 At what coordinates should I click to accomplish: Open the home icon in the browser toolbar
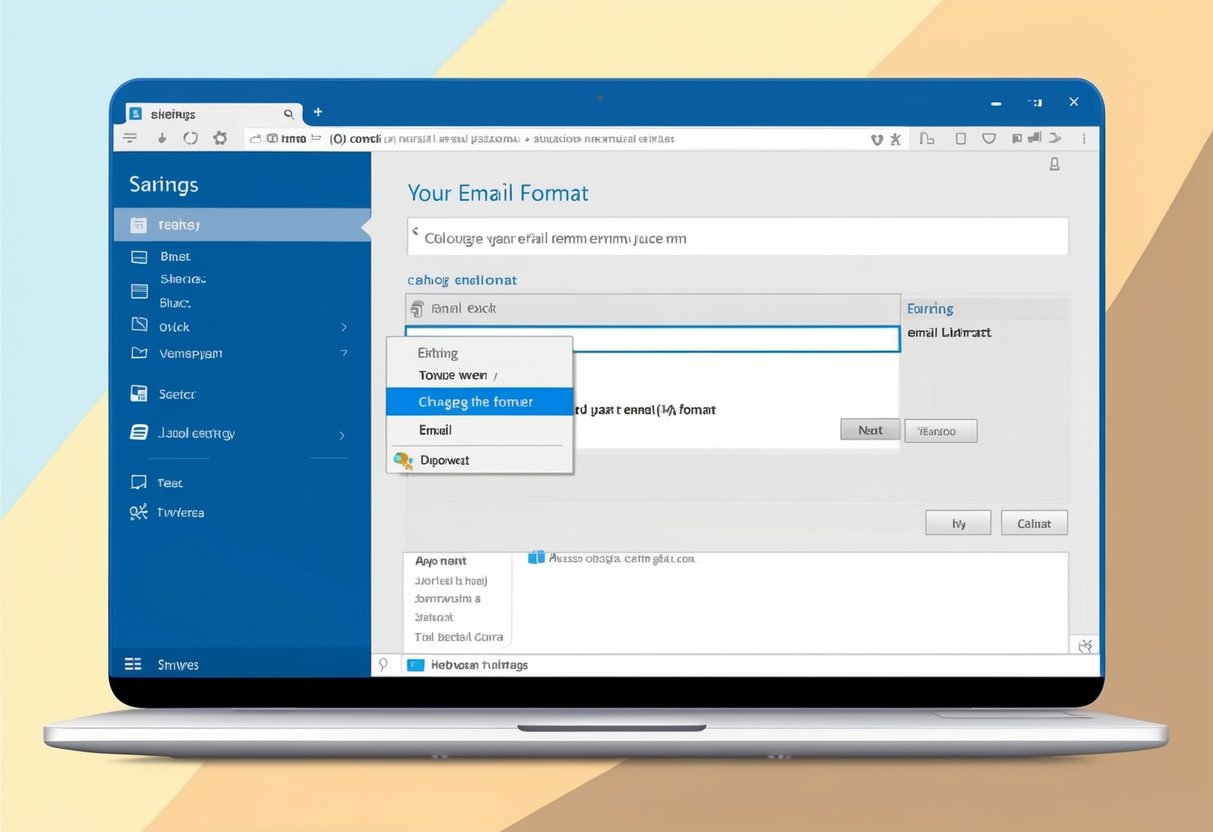220,138
